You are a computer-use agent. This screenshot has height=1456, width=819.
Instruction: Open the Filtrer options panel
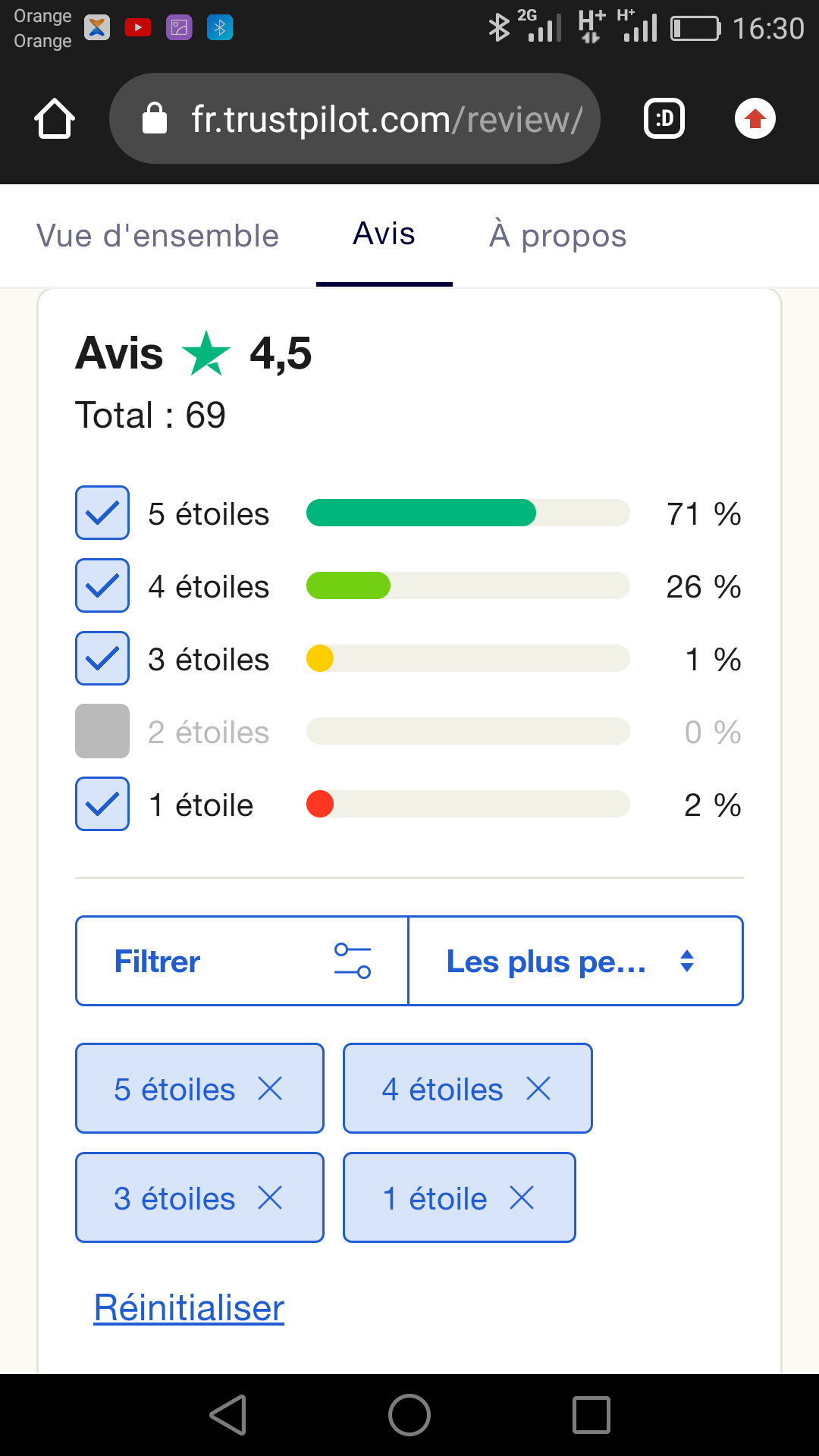coord(242,962)
